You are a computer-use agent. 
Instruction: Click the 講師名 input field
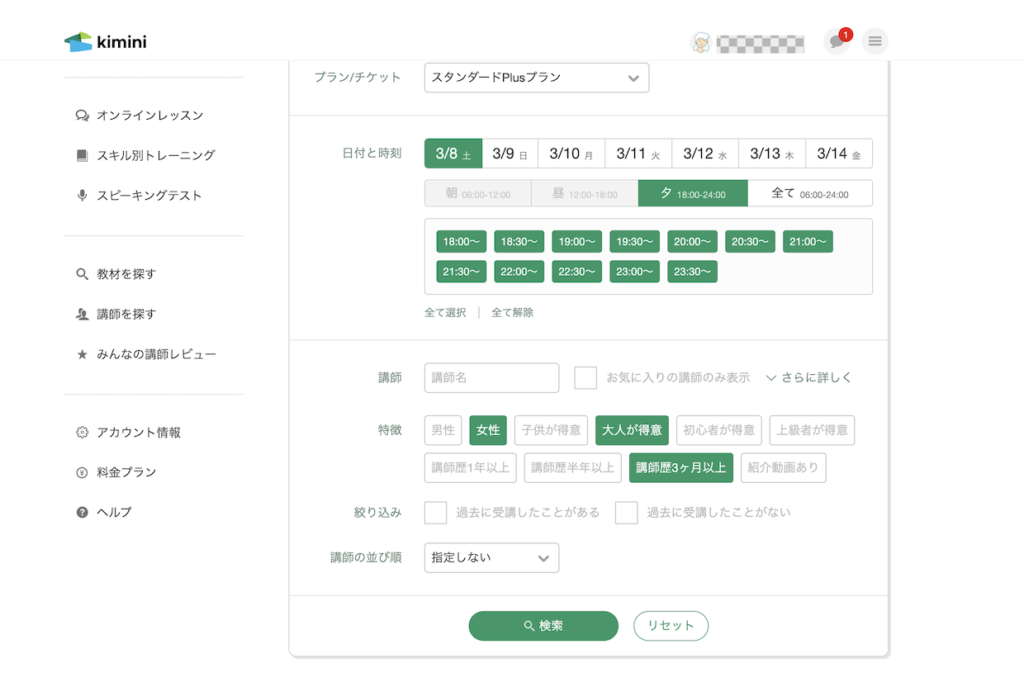[491, 378]
